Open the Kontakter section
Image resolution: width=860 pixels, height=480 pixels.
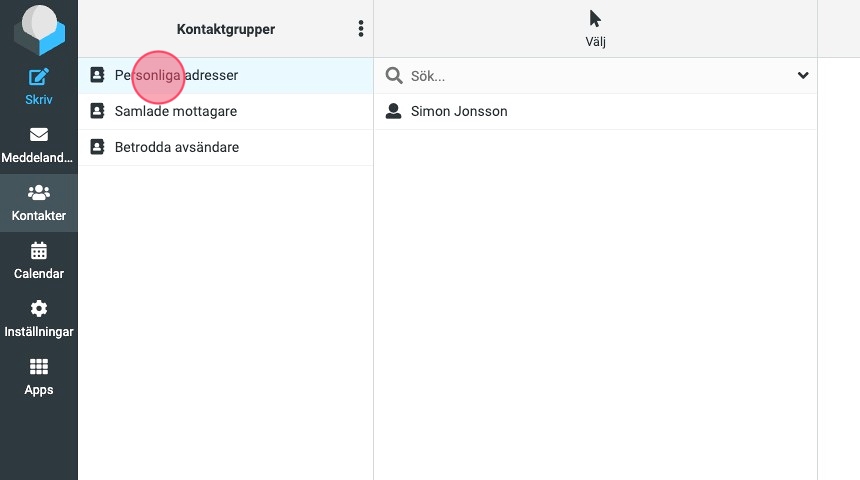click(x=39, y=203)
